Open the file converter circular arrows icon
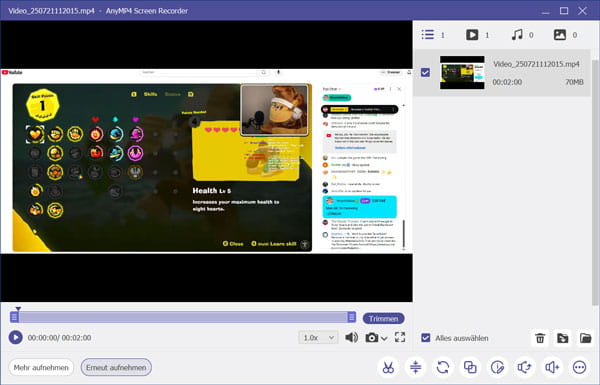Image resolution: width=600 pixels, height=385 pixels. (443, 367)
